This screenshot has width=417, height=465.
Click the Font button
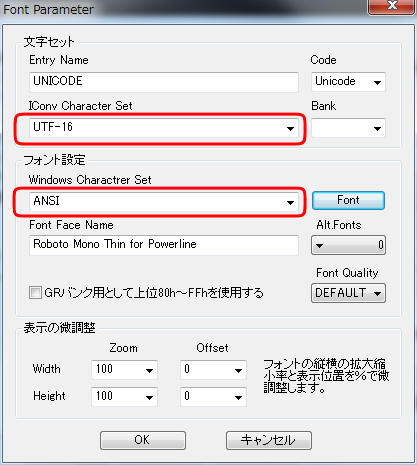pyautogui.click(x=348, y=200)
